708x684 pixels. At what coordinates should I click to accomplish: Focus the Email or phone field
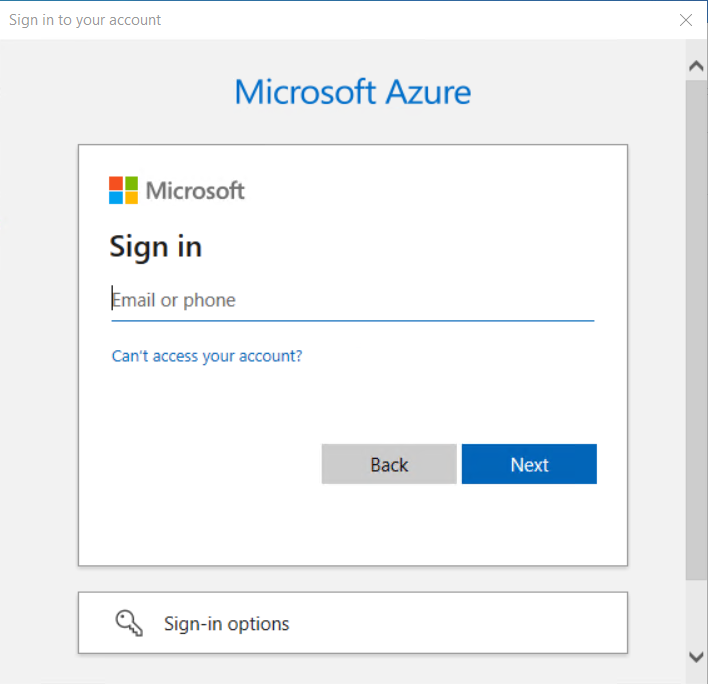tap(352, 300)
